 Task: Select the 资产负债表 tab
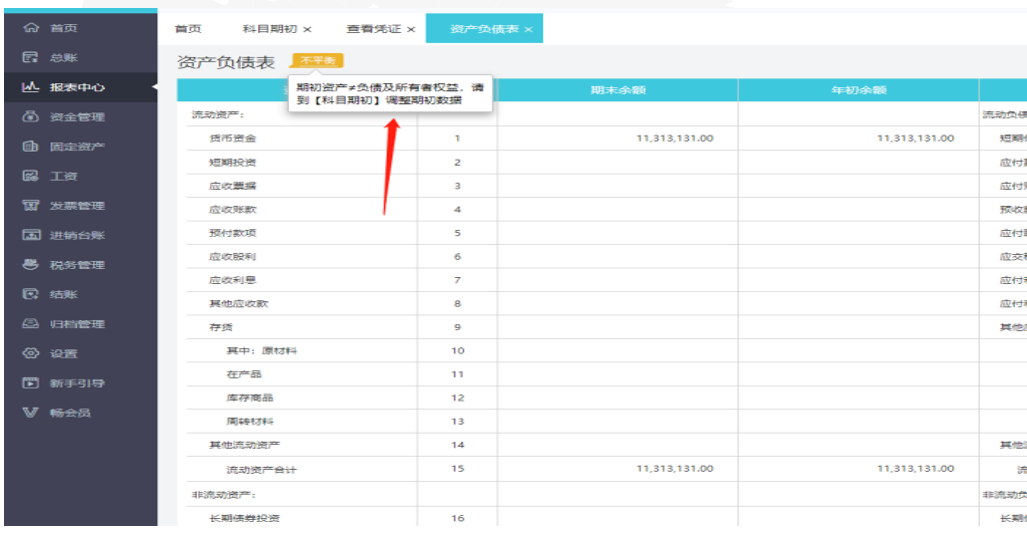click(484, 29)
